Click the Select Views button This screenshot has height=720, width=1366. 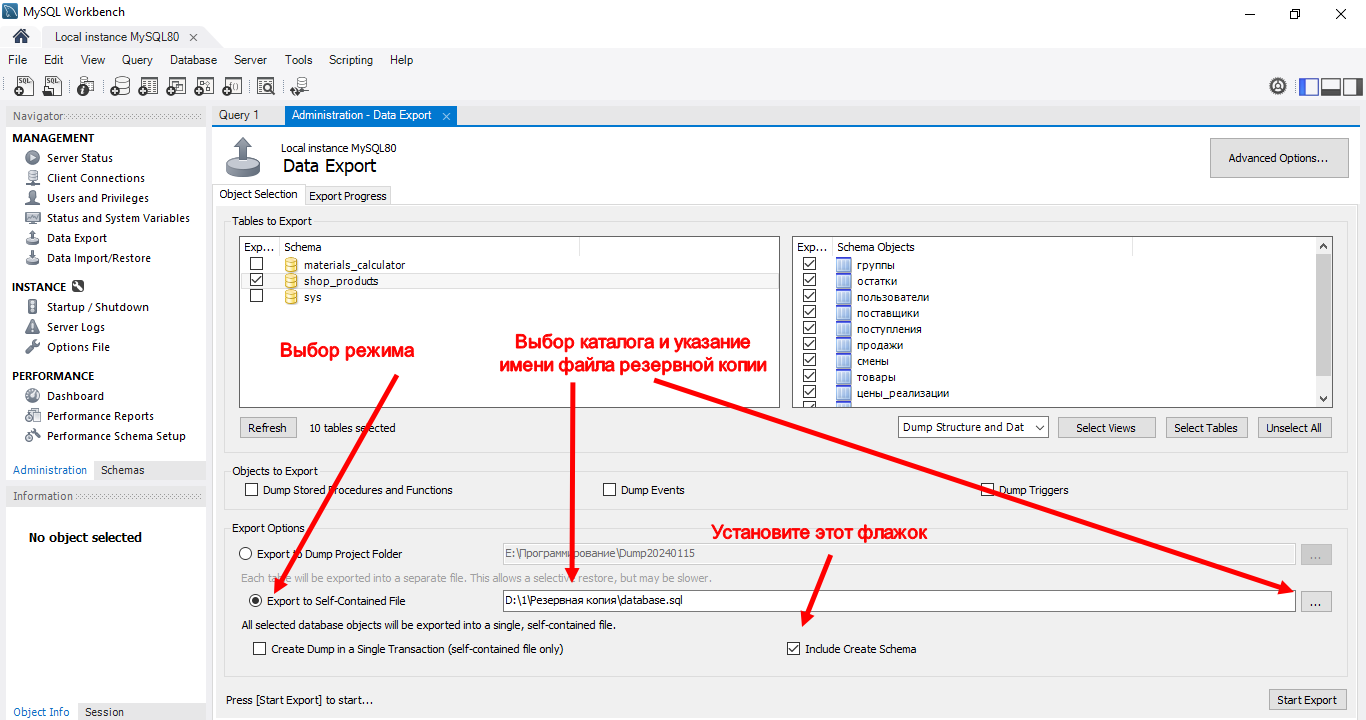tap(1106, 427)
